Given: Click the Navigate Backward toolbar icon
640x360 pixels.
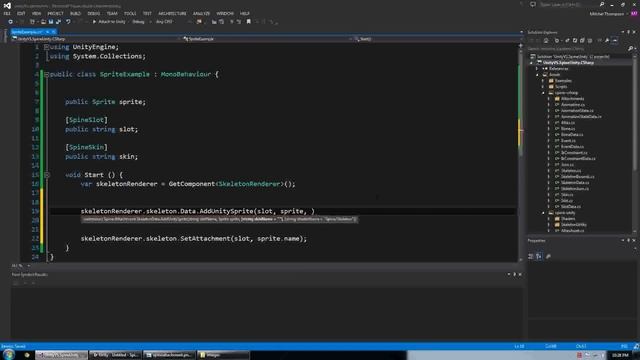Looking at the screenshot, I should click(10, 22).
